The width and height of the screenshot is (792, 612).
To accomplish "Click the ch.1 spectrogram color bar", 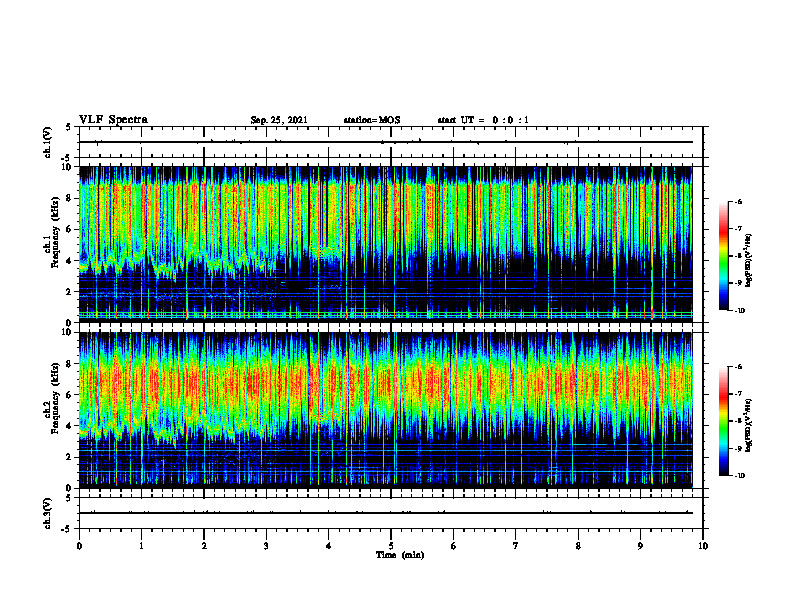I will (723, 256).
